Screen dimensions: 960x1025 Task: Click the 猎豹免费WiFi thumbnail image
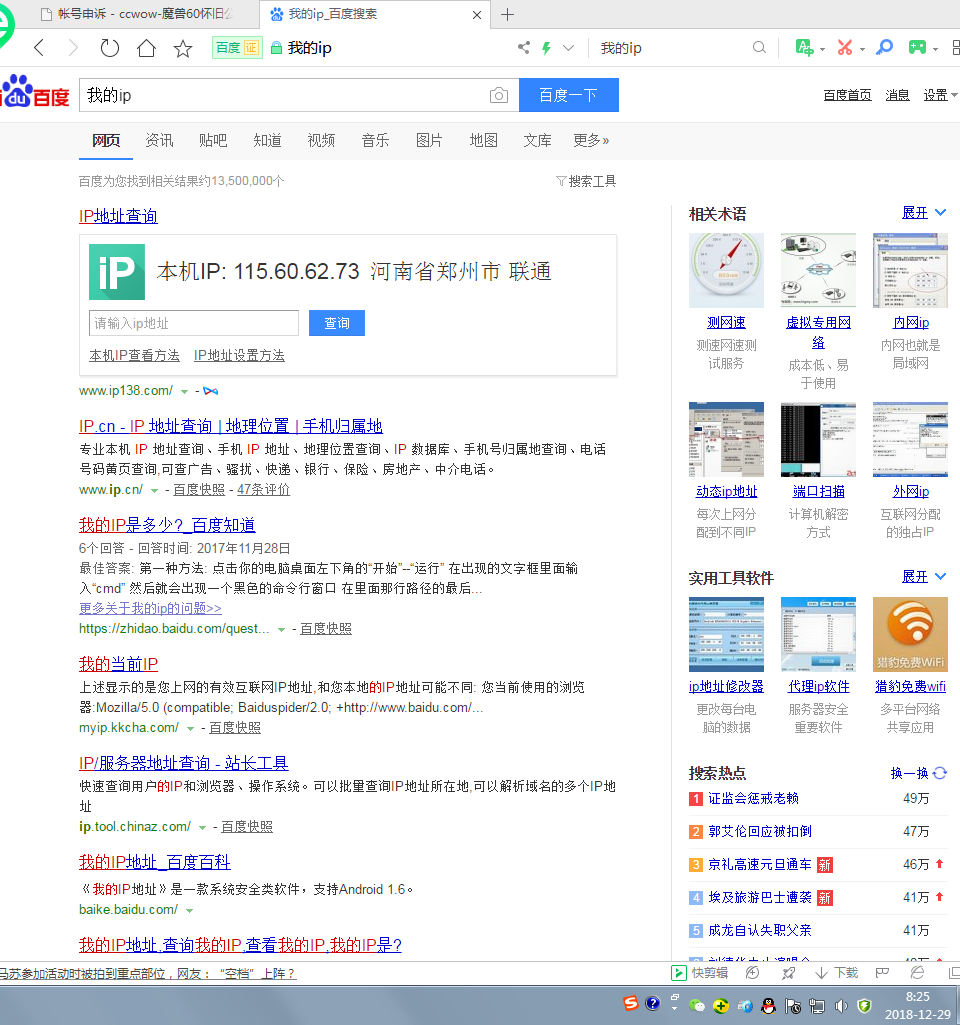point(910,635)
